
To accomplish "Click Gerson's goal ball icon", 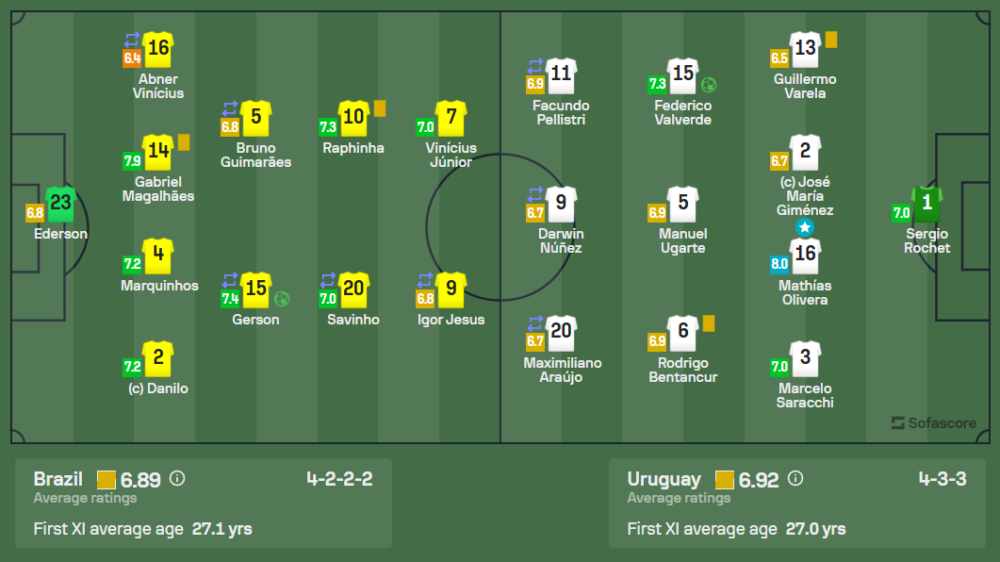I will [282, 298].
